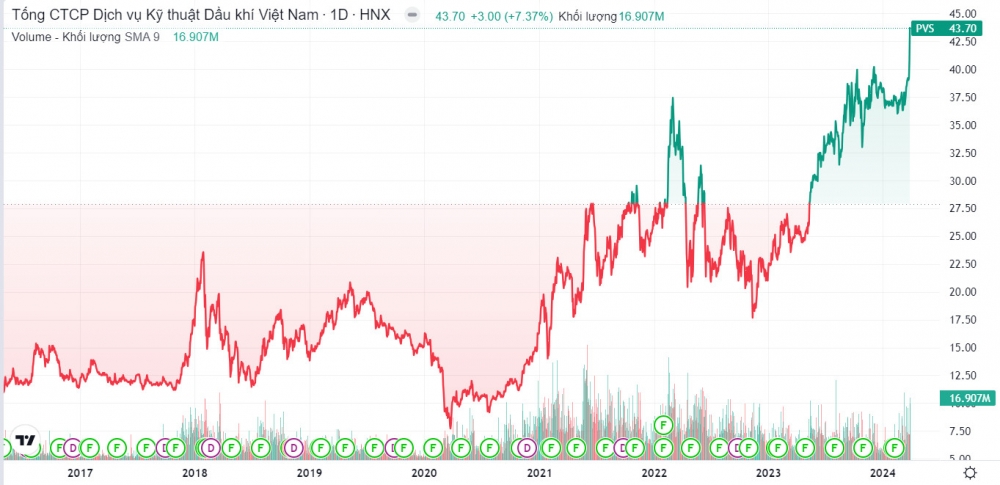Click the 40.00 price axis label
1000x485 pixels.
pyautogui.click(x=962, y=69)
